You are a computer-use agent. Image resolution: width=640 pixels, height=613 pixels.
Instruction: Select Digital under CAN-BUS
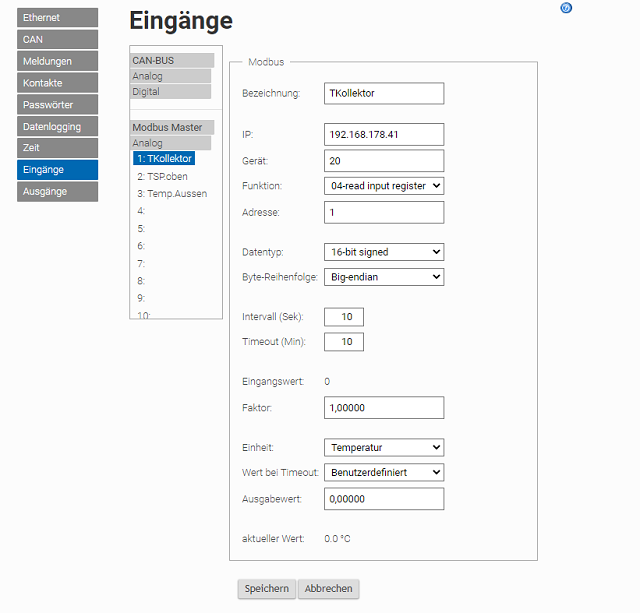[170, 92]
